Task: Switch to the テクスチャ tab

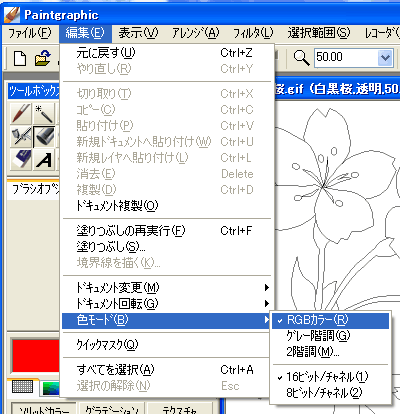Action: [x=179, y=409]
